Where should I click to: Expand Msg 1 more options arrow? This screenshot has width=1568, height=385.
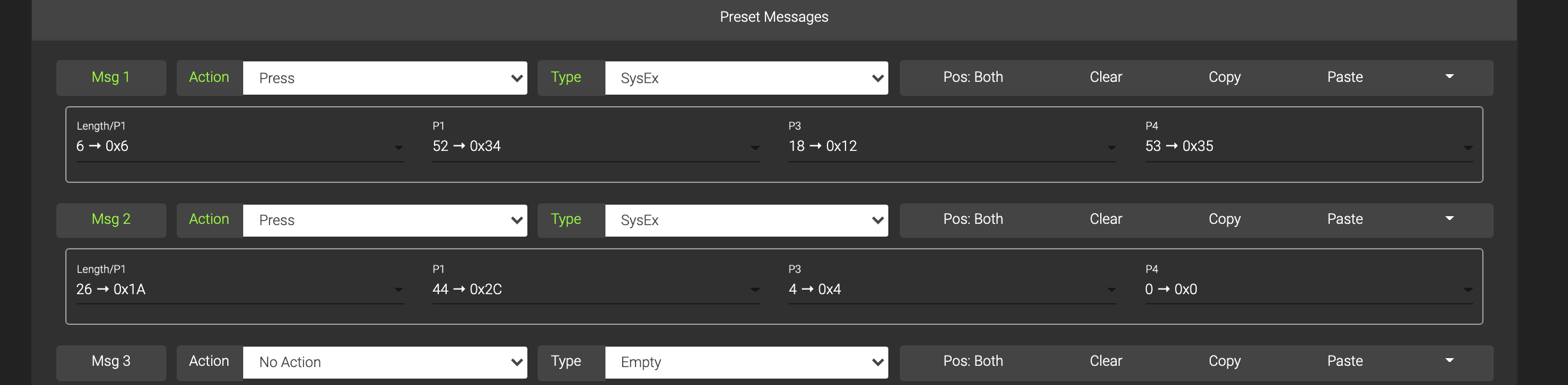click(x=1450, y=77)
